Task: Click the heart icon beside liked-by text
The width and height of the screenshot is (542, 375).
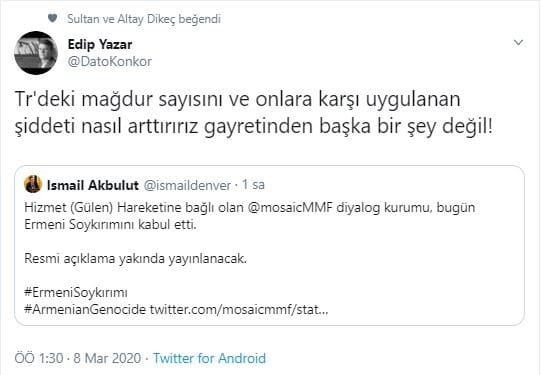Action: (52, 18)
